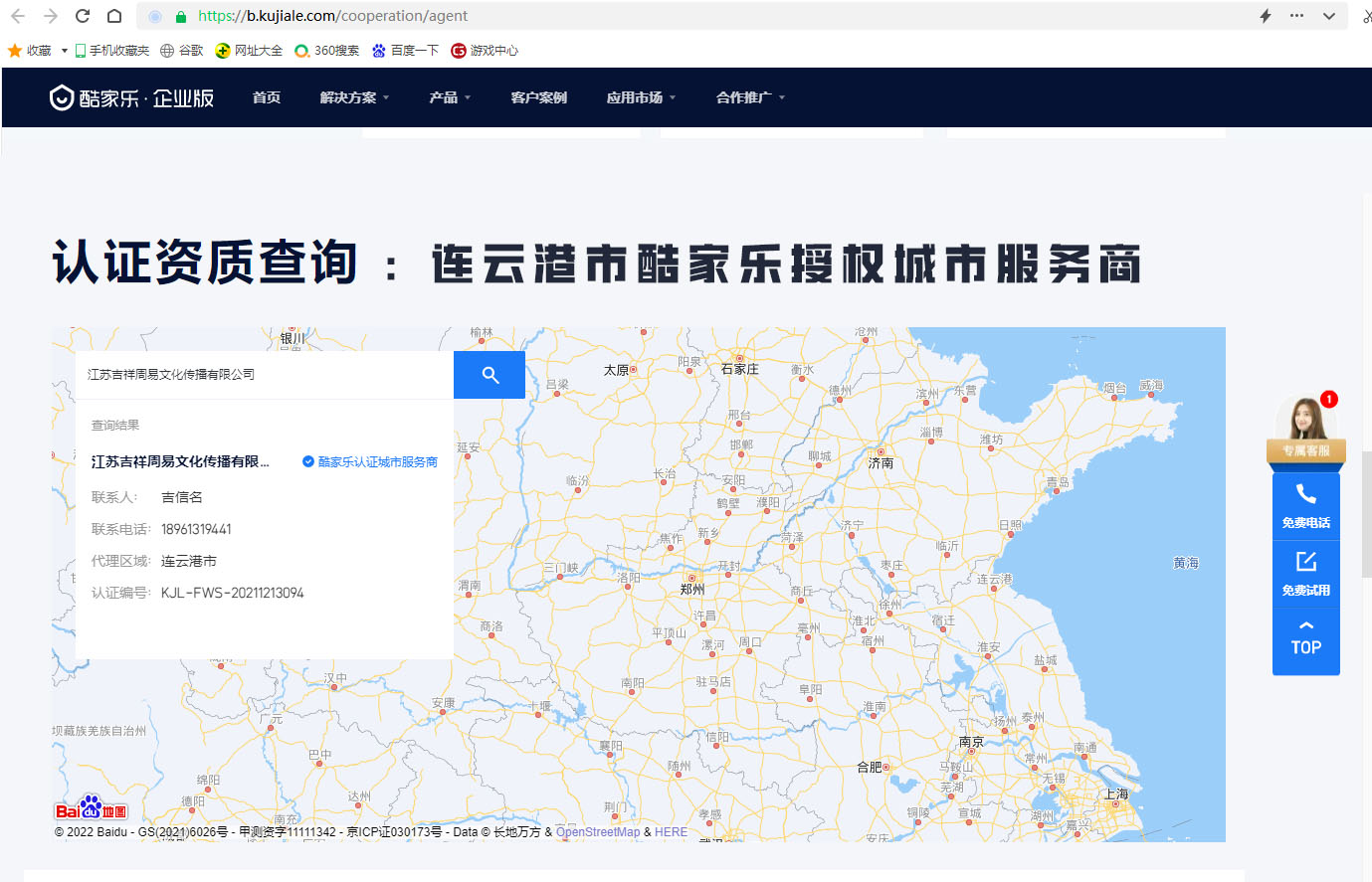1372x882 pixels.
Task: Click the star favorites bookmark icon
Action: tap(15, 50)
